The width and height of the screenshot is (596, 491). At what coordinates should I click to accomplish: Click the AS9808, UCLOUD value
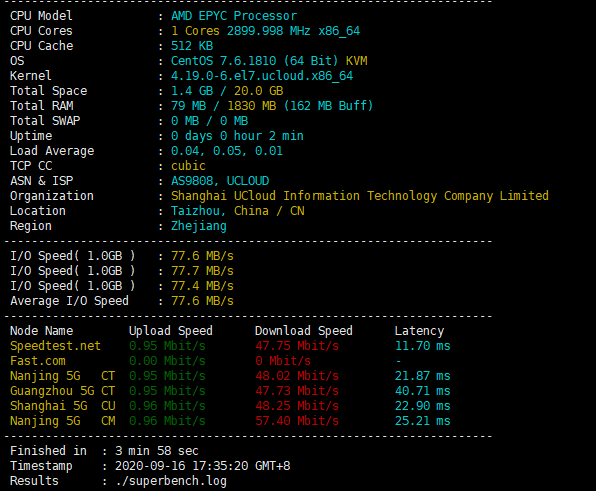220,181
